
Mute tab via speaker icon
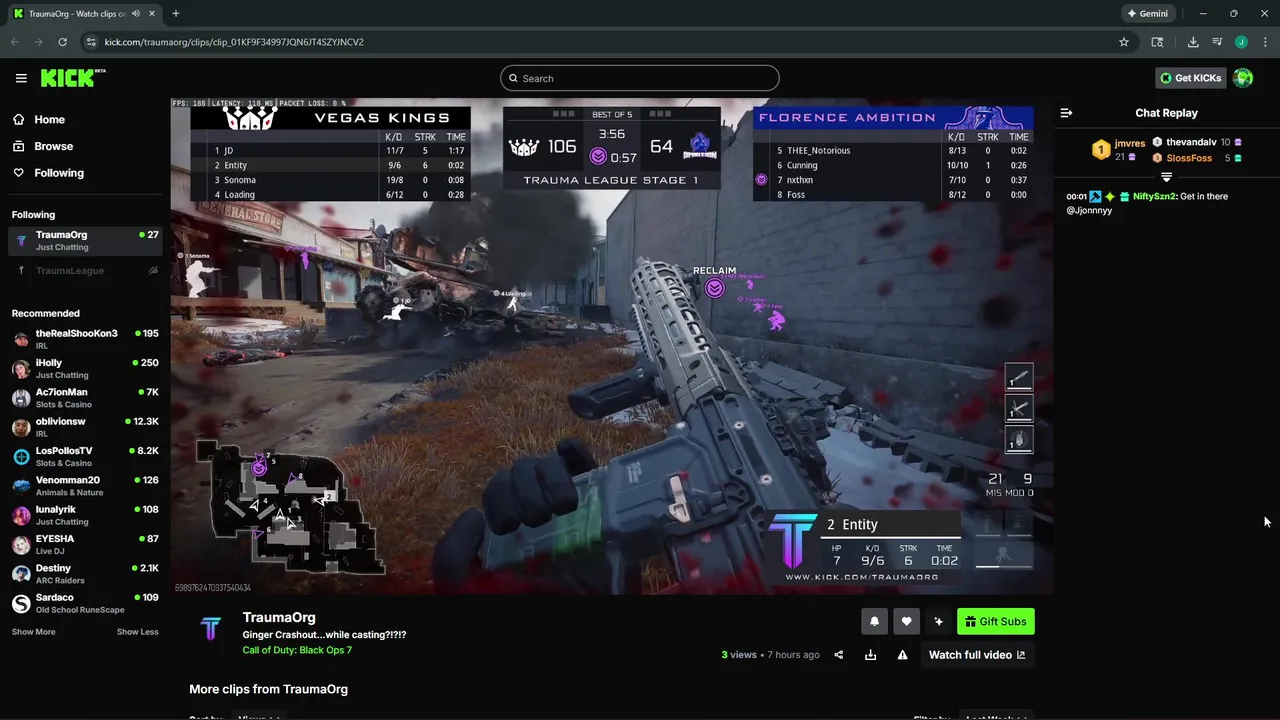(135, 14)
